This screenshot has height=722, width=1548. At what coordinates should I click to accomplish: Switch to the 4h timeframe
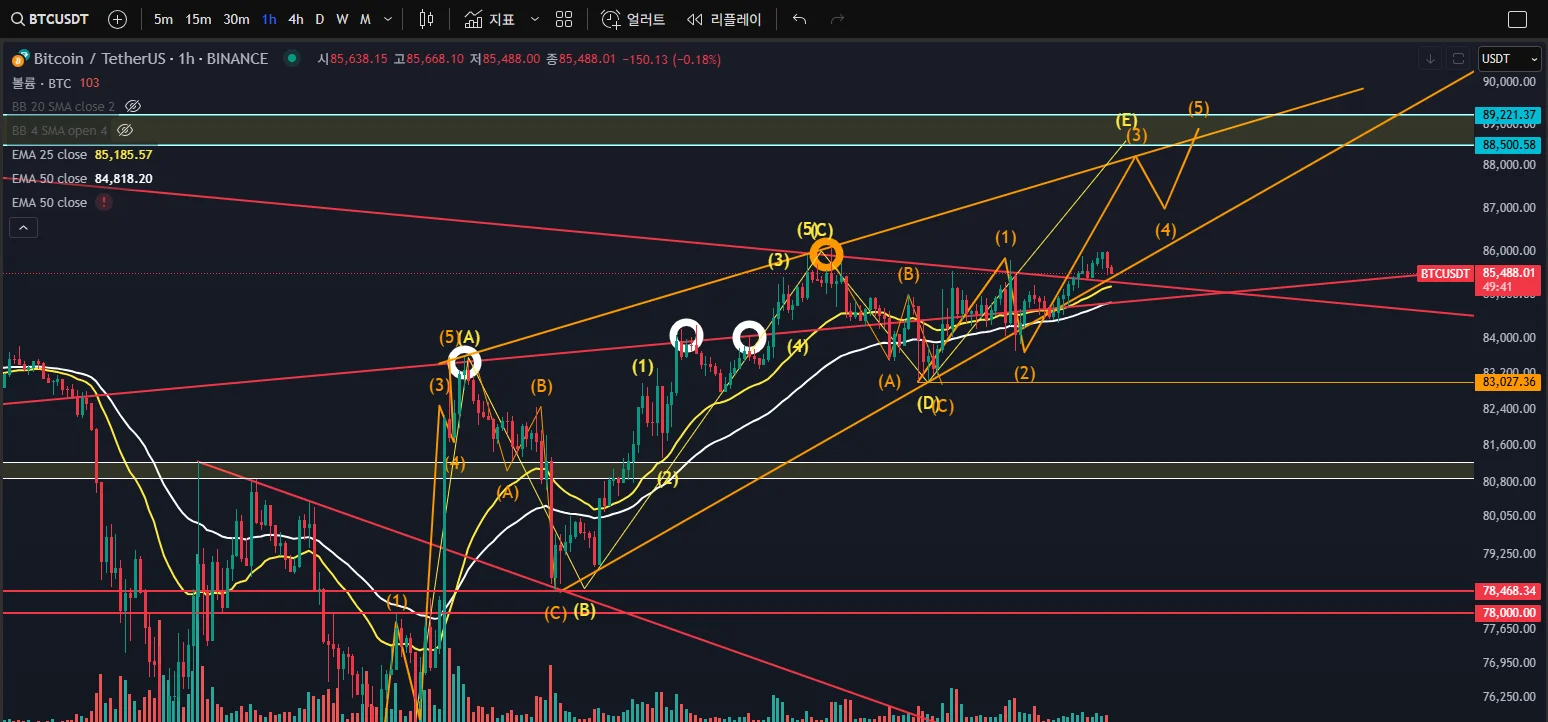point(296,19)
